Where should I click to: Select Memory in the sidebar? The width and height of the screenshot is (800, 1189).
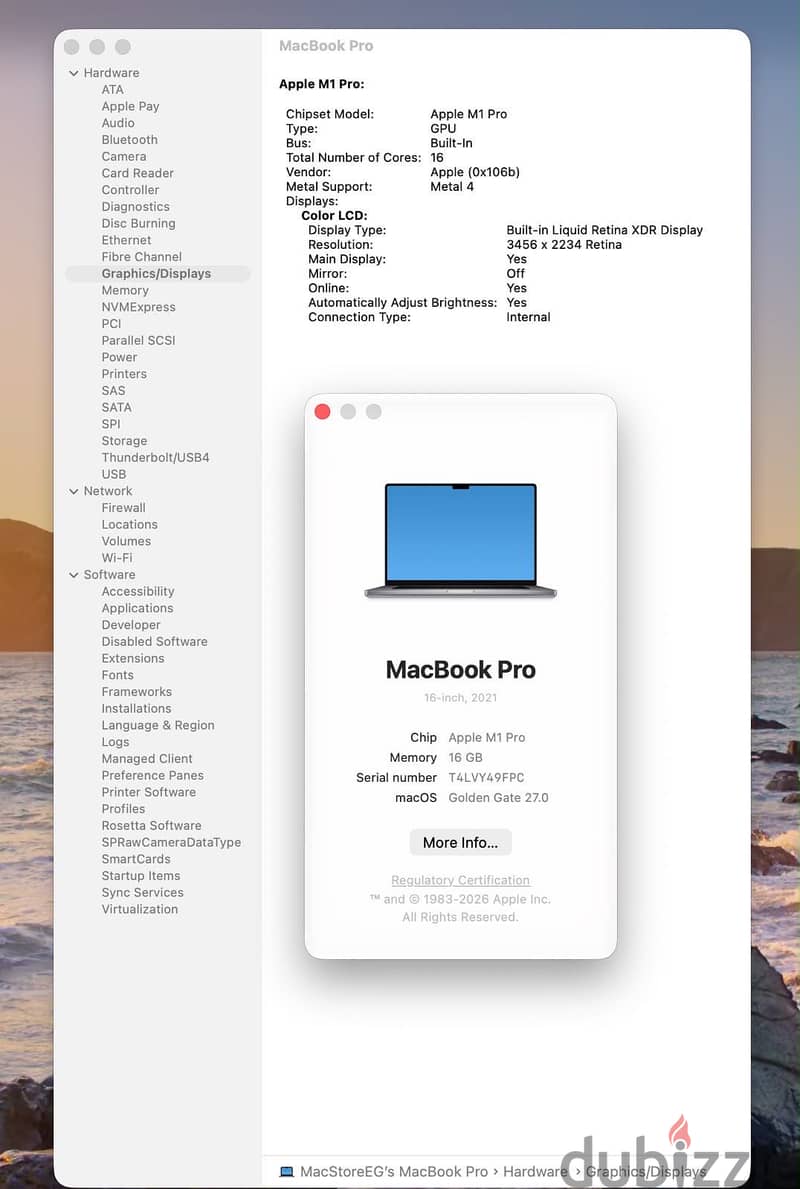coord(125,290)
